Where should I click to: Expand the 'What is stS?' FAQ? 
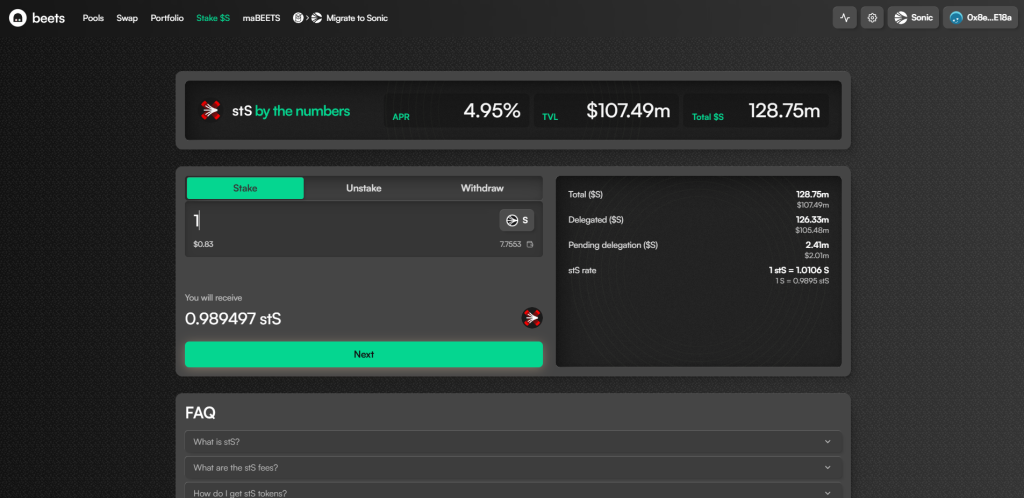pyautogui.click(x=513, y=442)
